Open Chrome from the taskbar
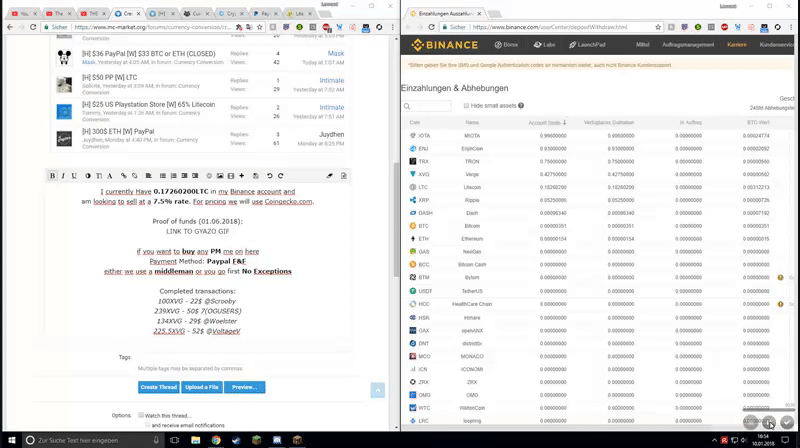 (216, 440)
